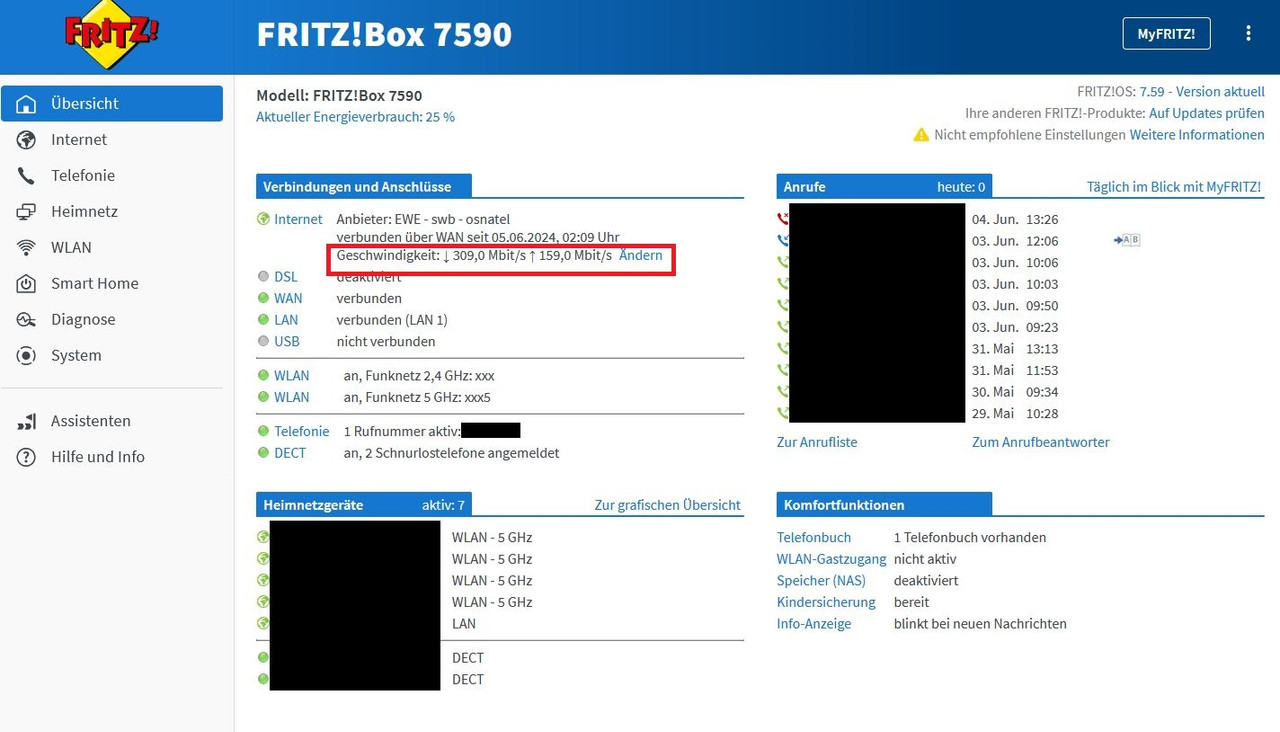This screenshot has height=732, width=1280.
Task: Click the yellow warning triangle icon
Action: pos(921,134)
